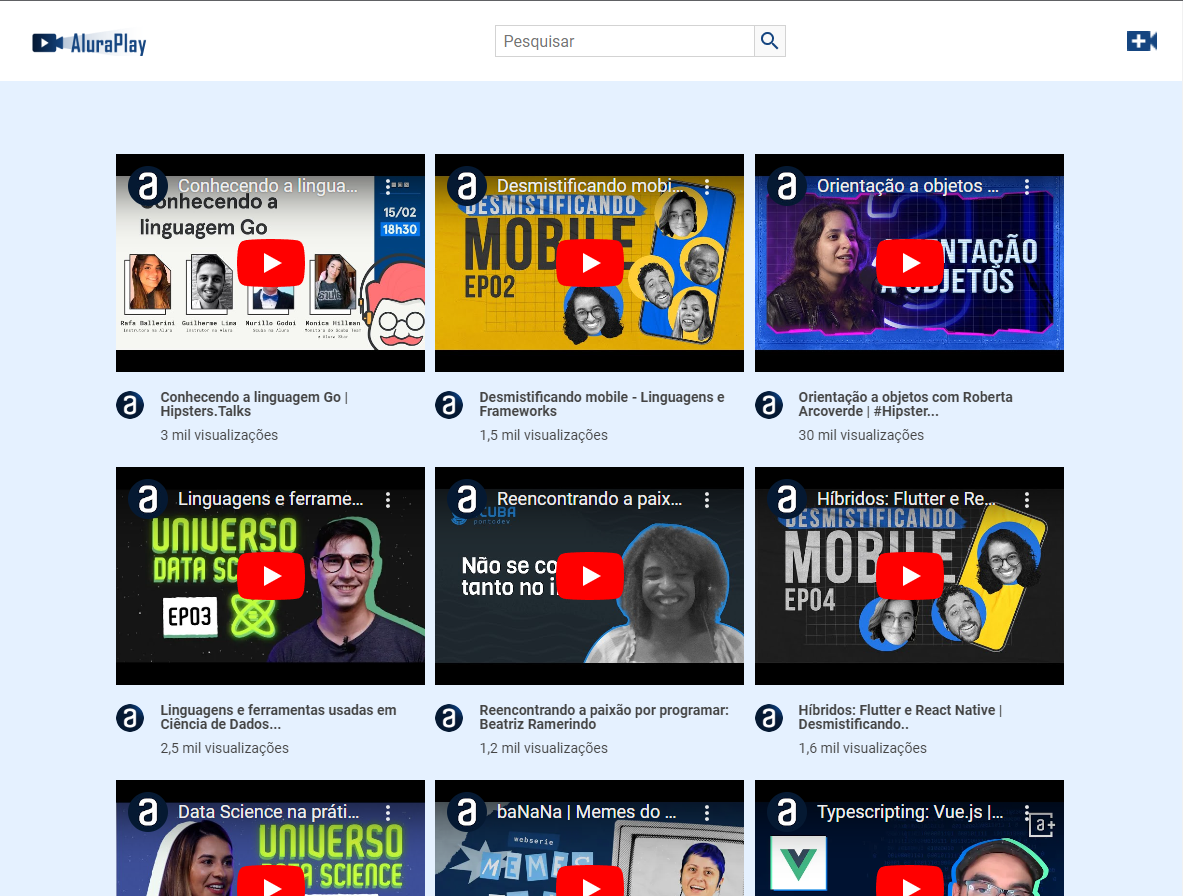The image size is (1183, 896).
Task: Open options menu on Conhecendo a lingua... embed
Action: tap(388, 186)
